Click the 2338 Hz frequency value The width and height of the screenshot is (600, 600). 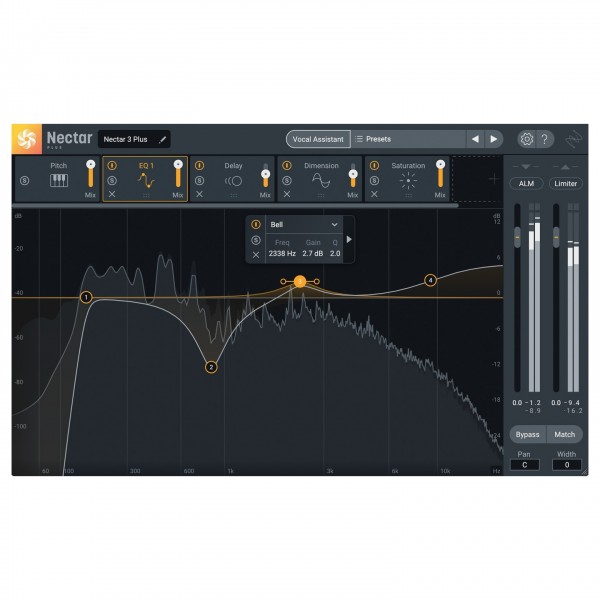pyautogui.click(x=282, y=253)
